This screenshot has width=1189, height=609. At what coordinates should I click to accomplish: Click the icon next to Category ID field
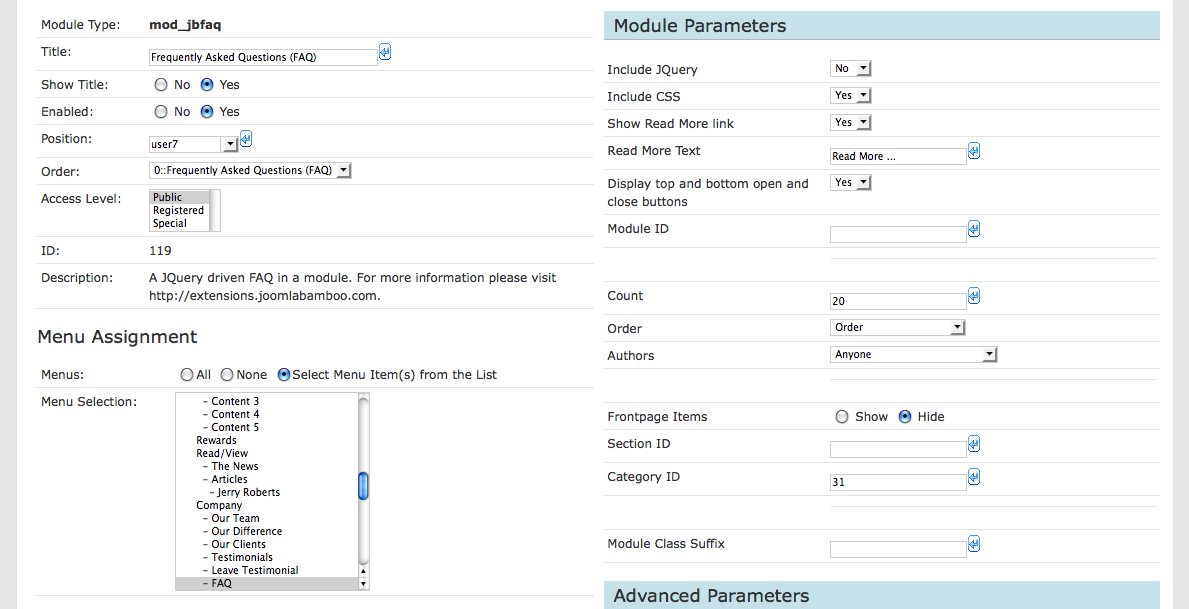[x=974, y=477]
